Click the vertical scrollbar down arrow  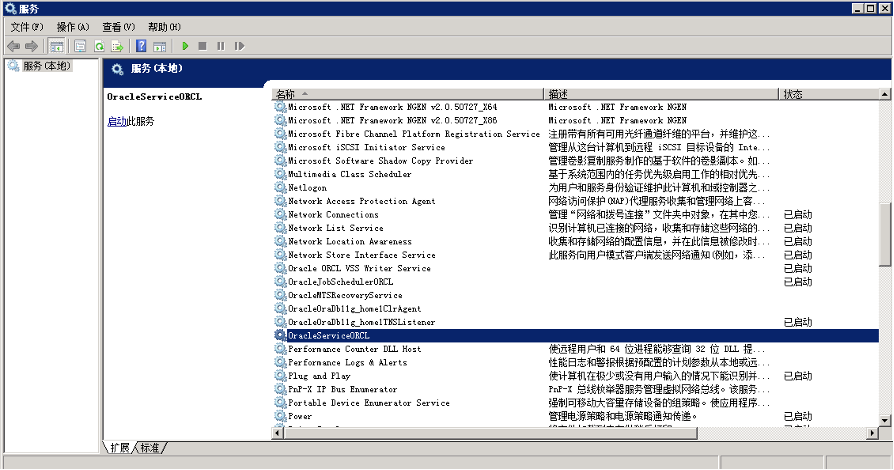pyautogui.click(x=884, y=421)
